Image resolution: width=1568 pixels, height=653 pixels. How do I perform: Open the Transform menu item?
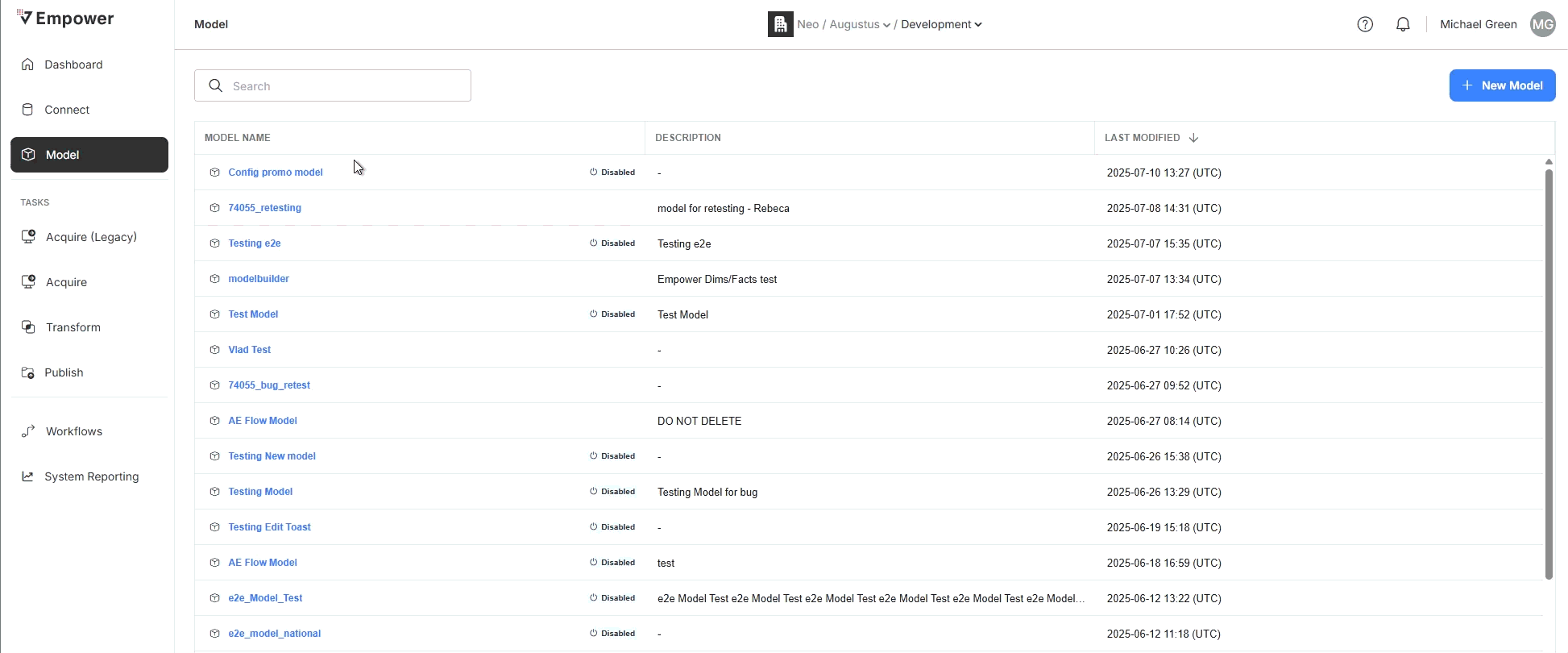click(89, 327)
